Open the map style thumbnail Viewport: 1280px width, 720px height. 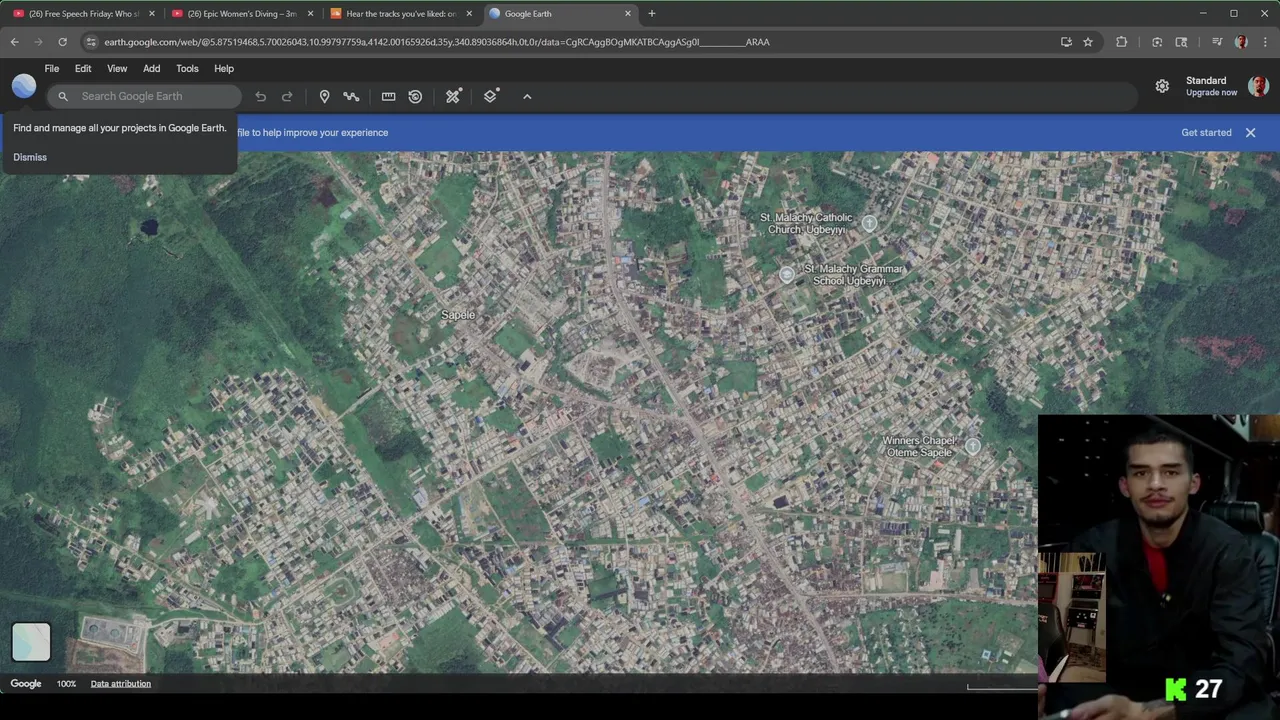coord(31,642)
